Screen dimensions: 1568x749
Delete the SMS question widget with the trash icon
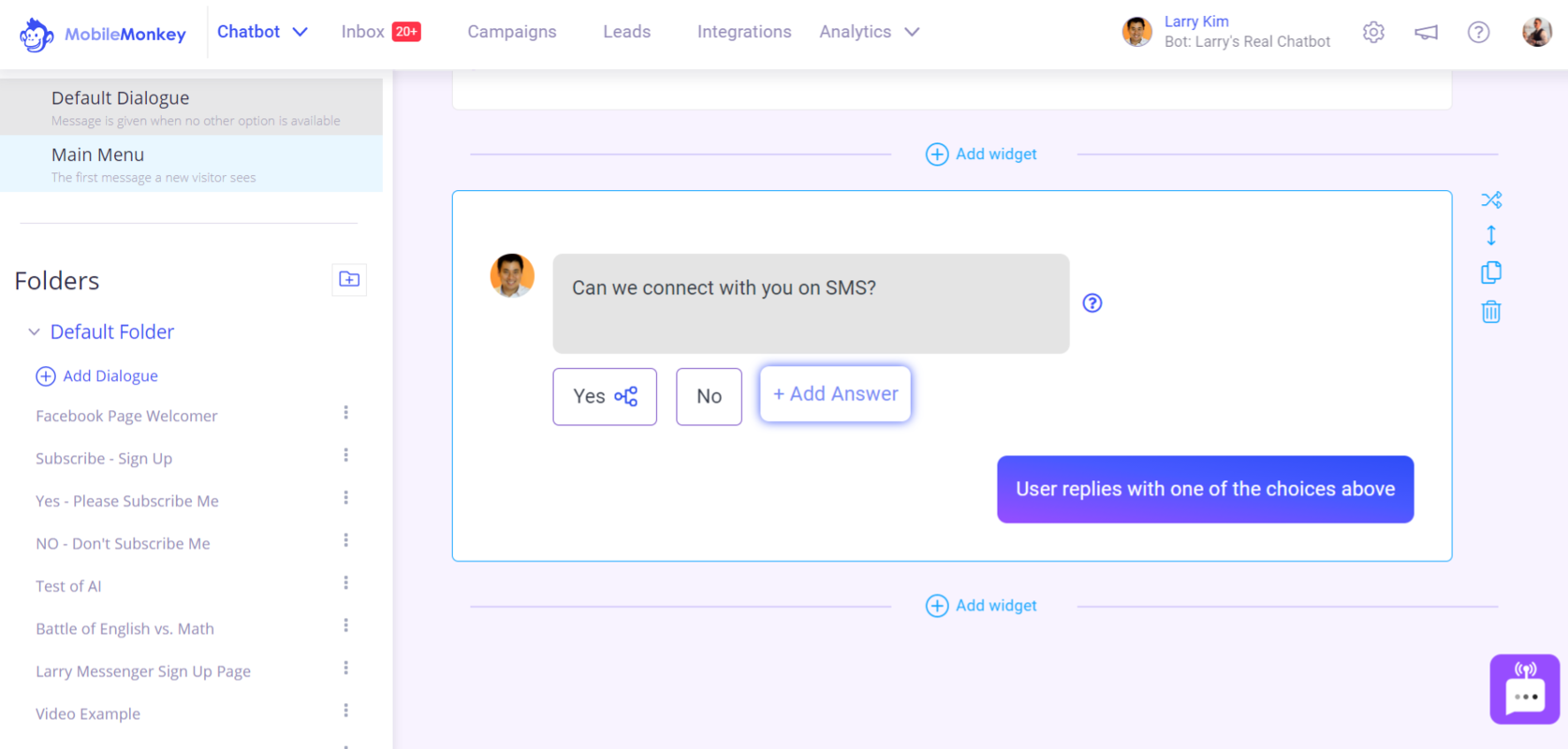pyautogui.click(x=1491, y=311)
